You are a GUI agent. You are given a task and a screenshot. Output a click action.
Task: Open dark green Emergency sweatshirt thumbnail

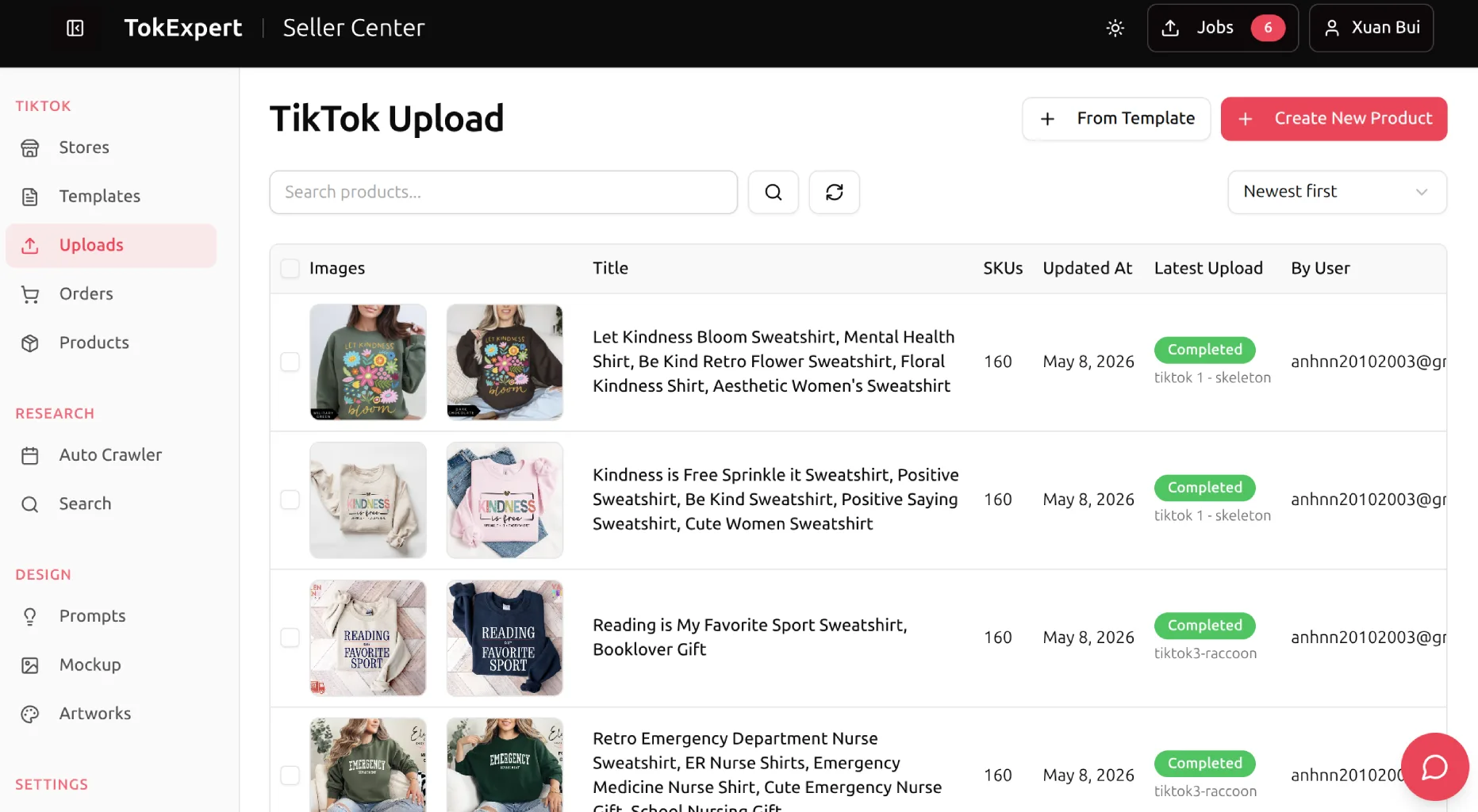click(x=505, y=765)
